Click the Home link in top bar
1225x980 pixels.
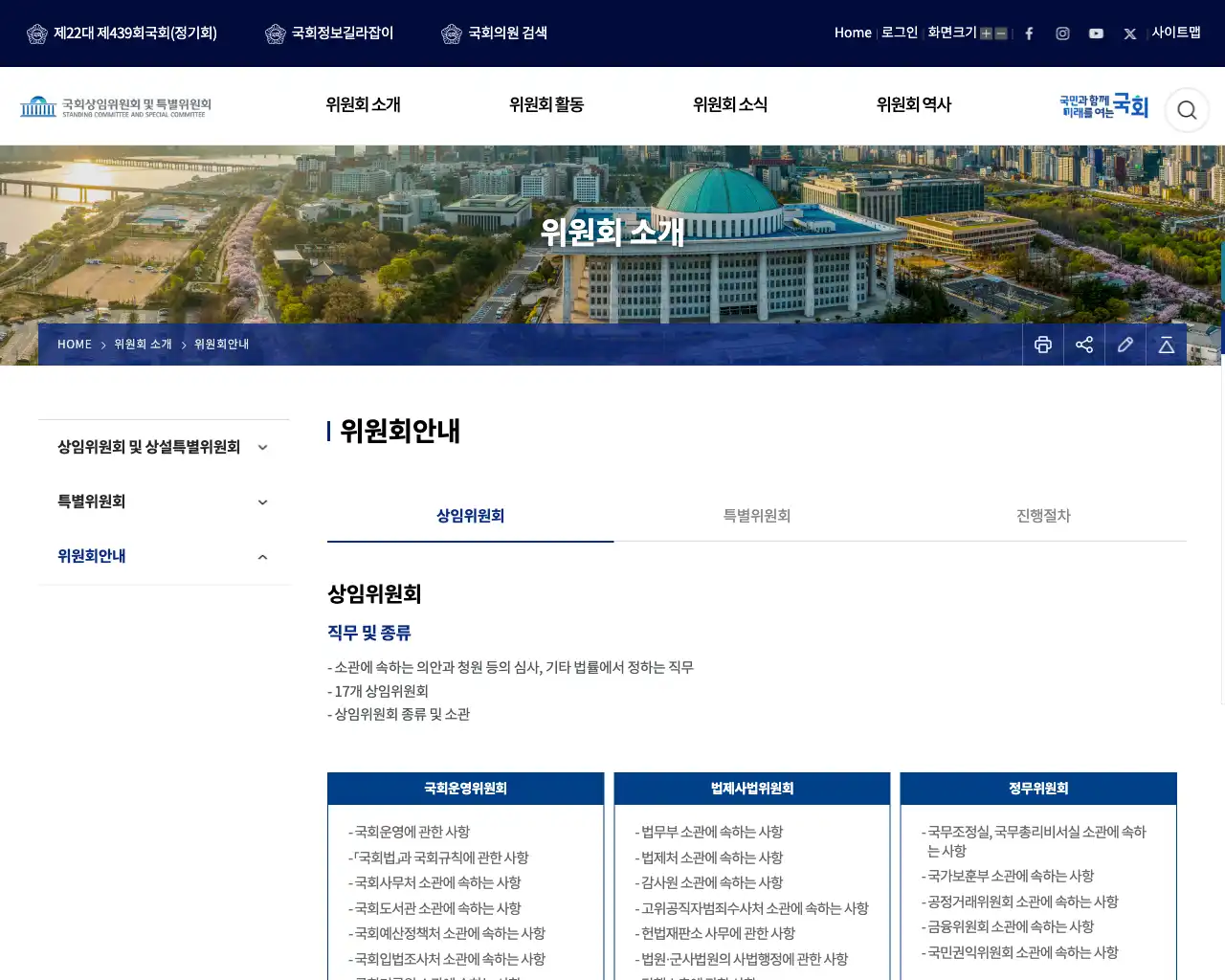tap(853, 33)
